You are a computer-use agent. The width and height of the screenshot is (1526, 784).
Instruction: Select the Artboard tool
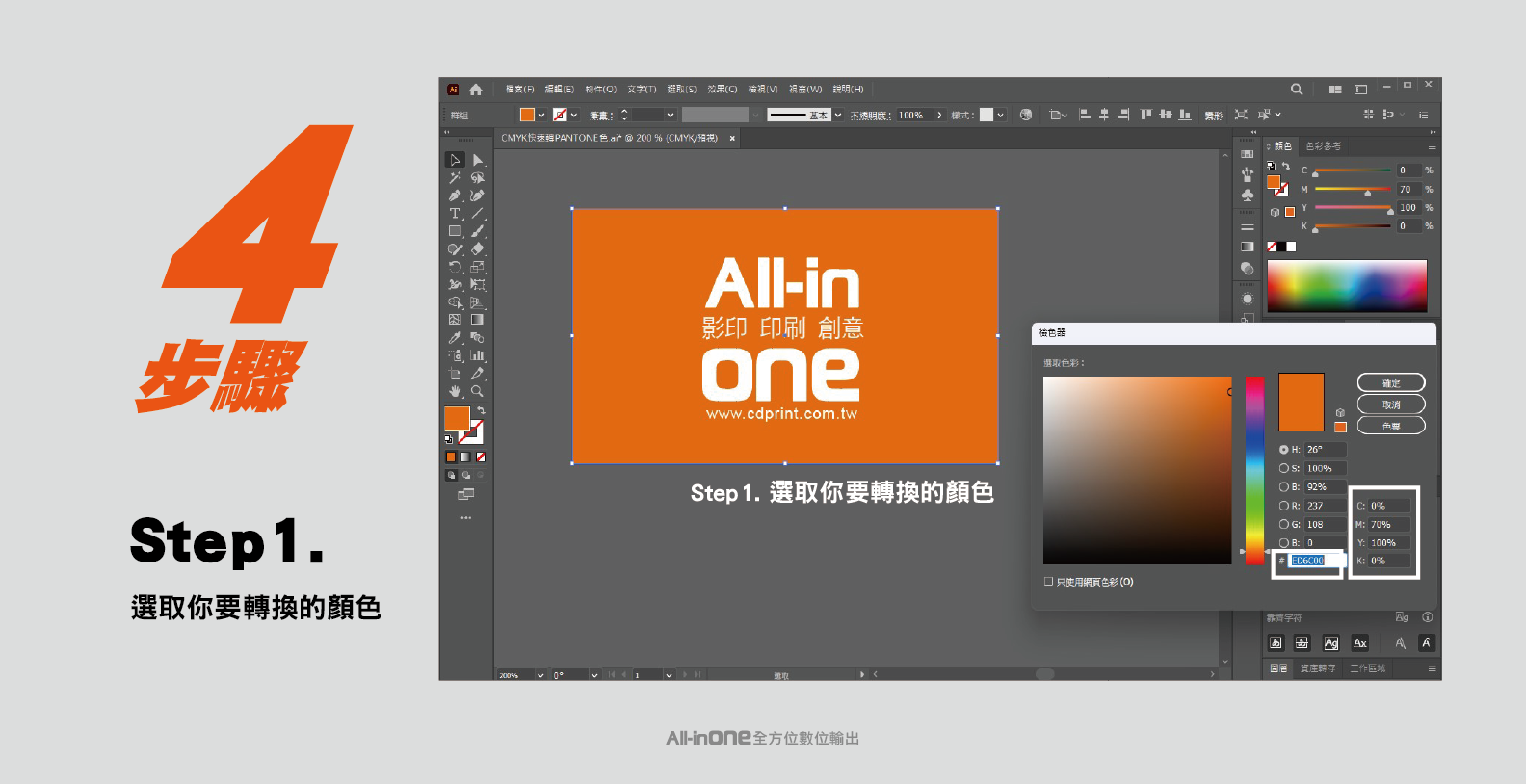[456, 374]
